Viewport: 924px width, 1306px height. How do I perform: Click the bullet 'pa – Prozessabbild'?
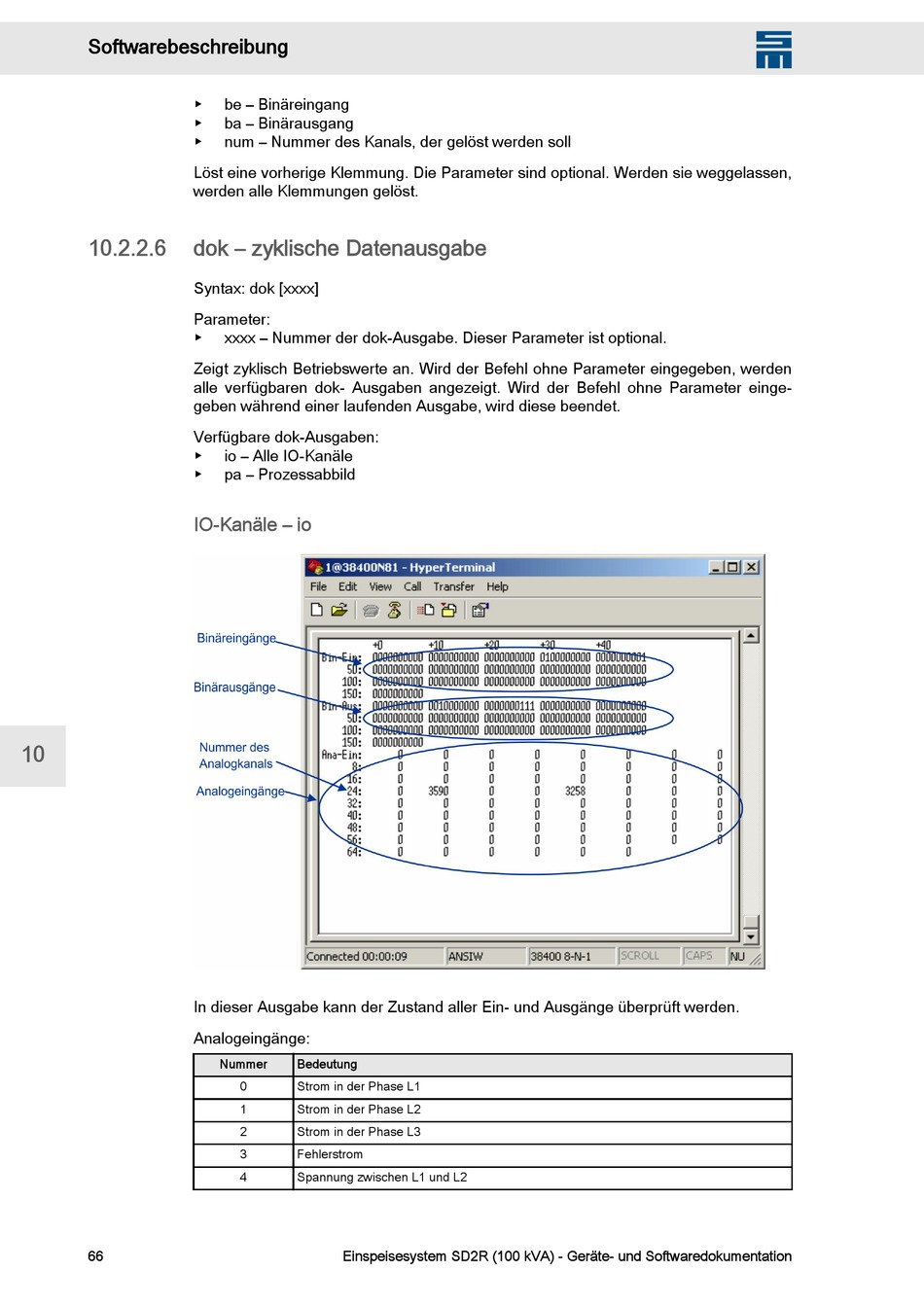coord(290,475)
